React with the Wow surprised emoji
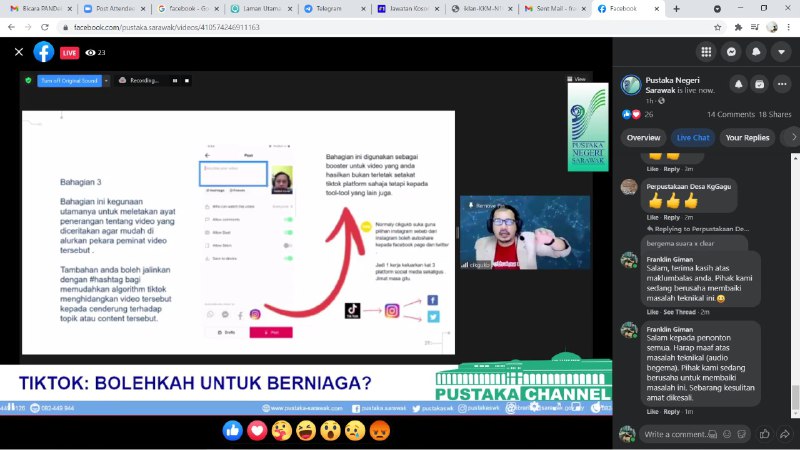800x450 pixels. click(331, 431)
